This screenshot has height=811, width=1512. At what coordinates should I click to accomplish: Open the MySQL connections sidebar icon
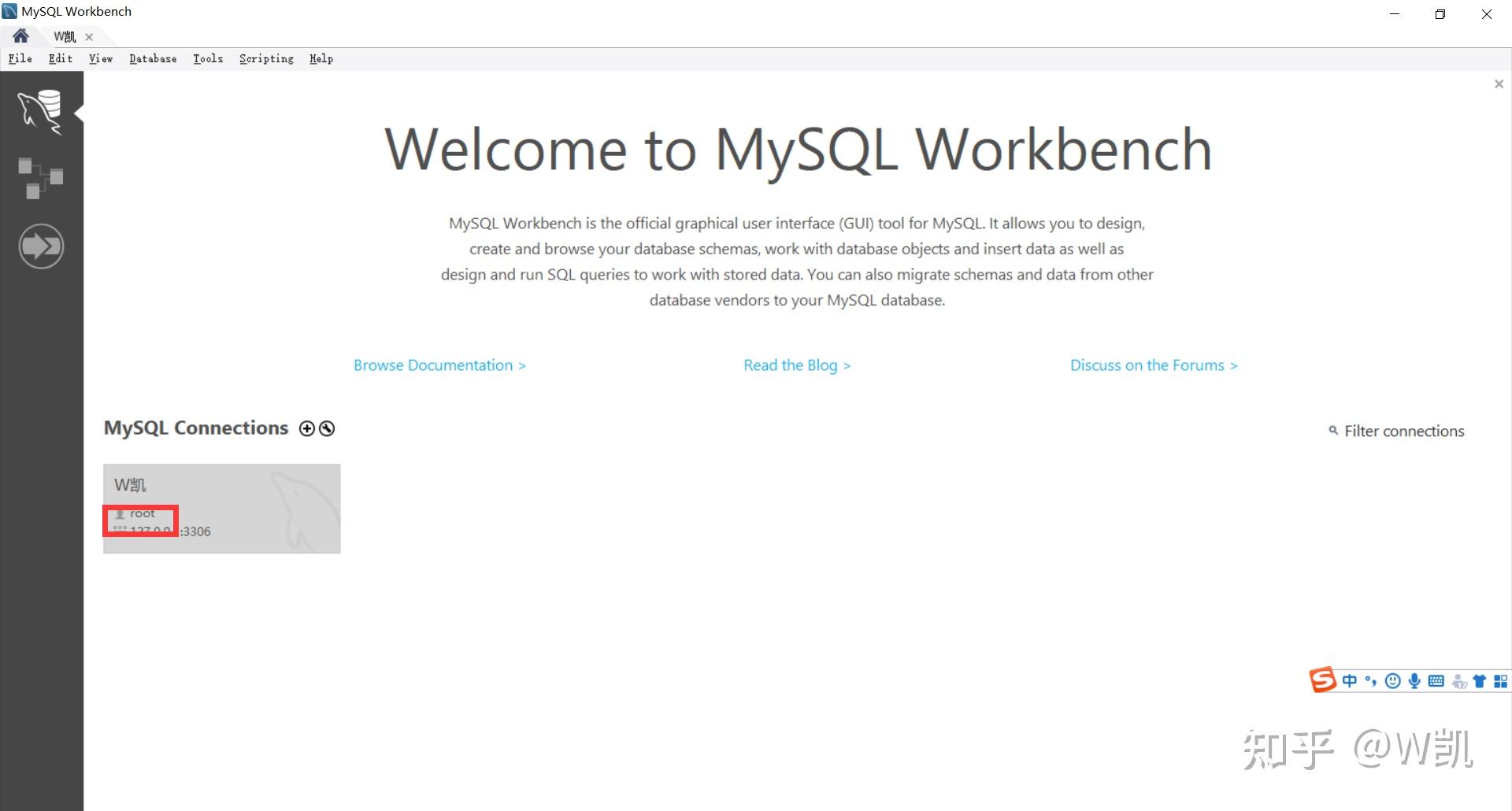[x=40, y=111]
